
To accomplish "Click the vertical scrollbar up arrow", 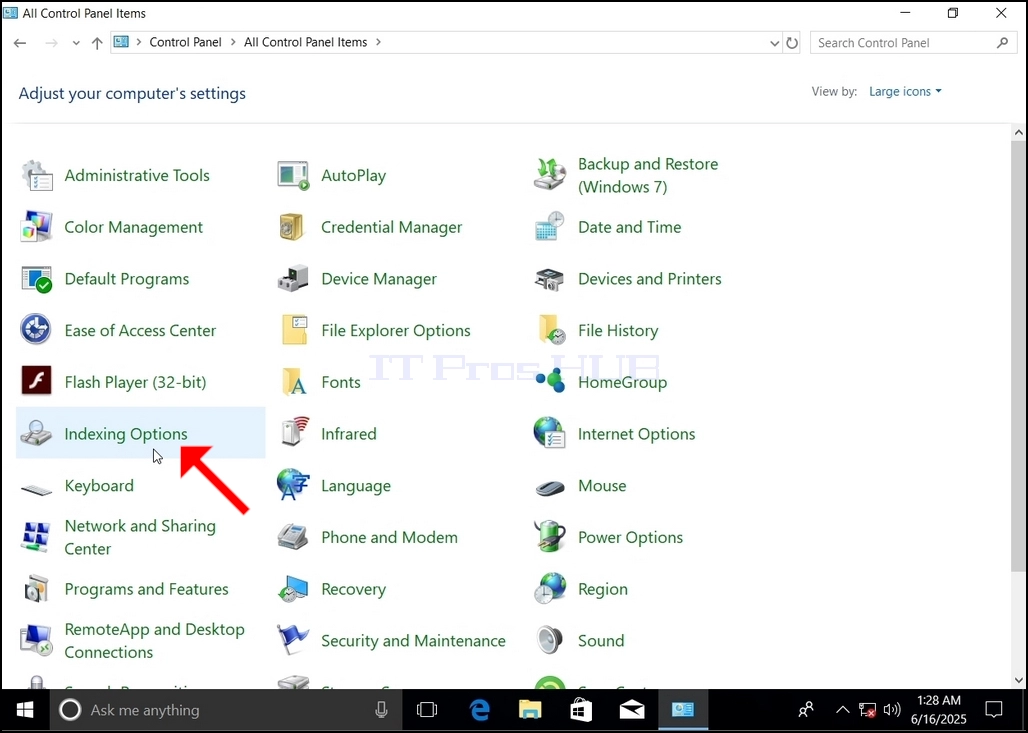I will point(1018,132).
